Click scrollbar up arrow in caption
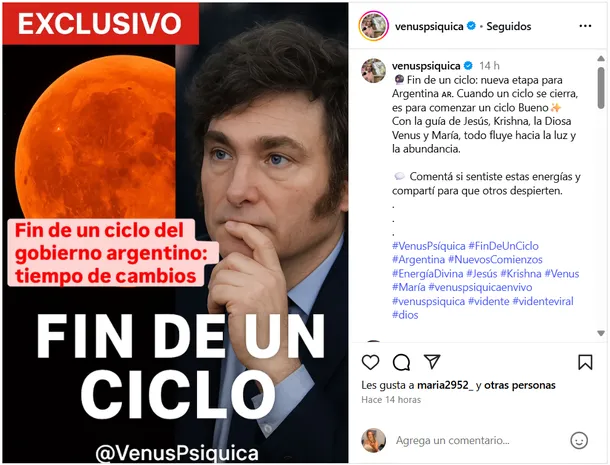Image resolution: width=610 pixels, height=465 pixels. click(x=601, y=58)
